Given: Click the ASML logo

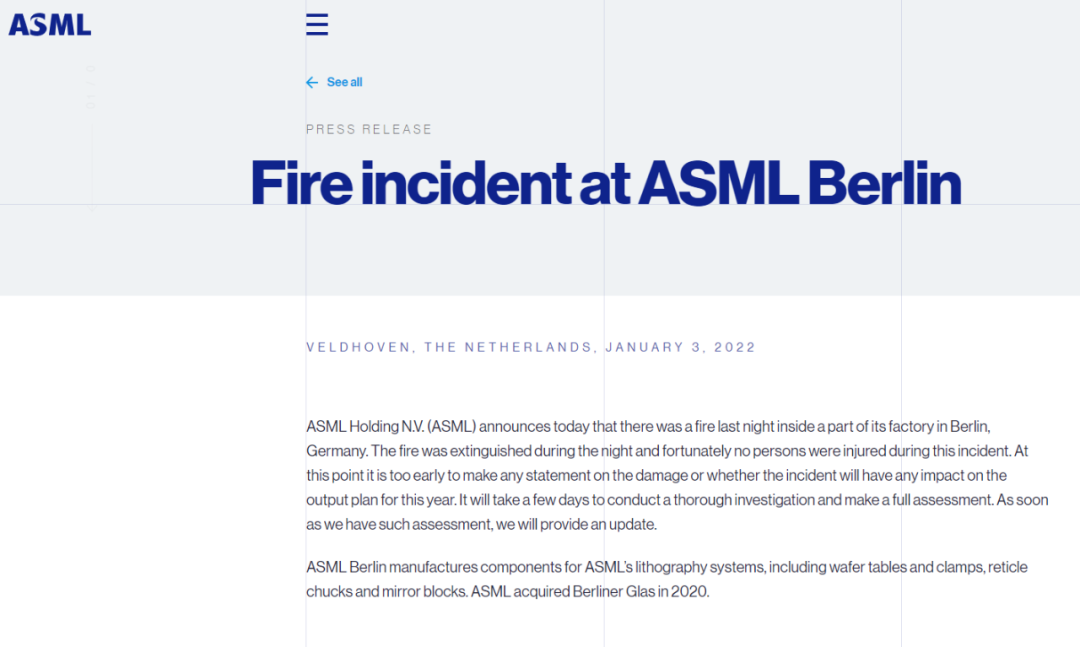Looking at the screenshot, I should [50, 24].
